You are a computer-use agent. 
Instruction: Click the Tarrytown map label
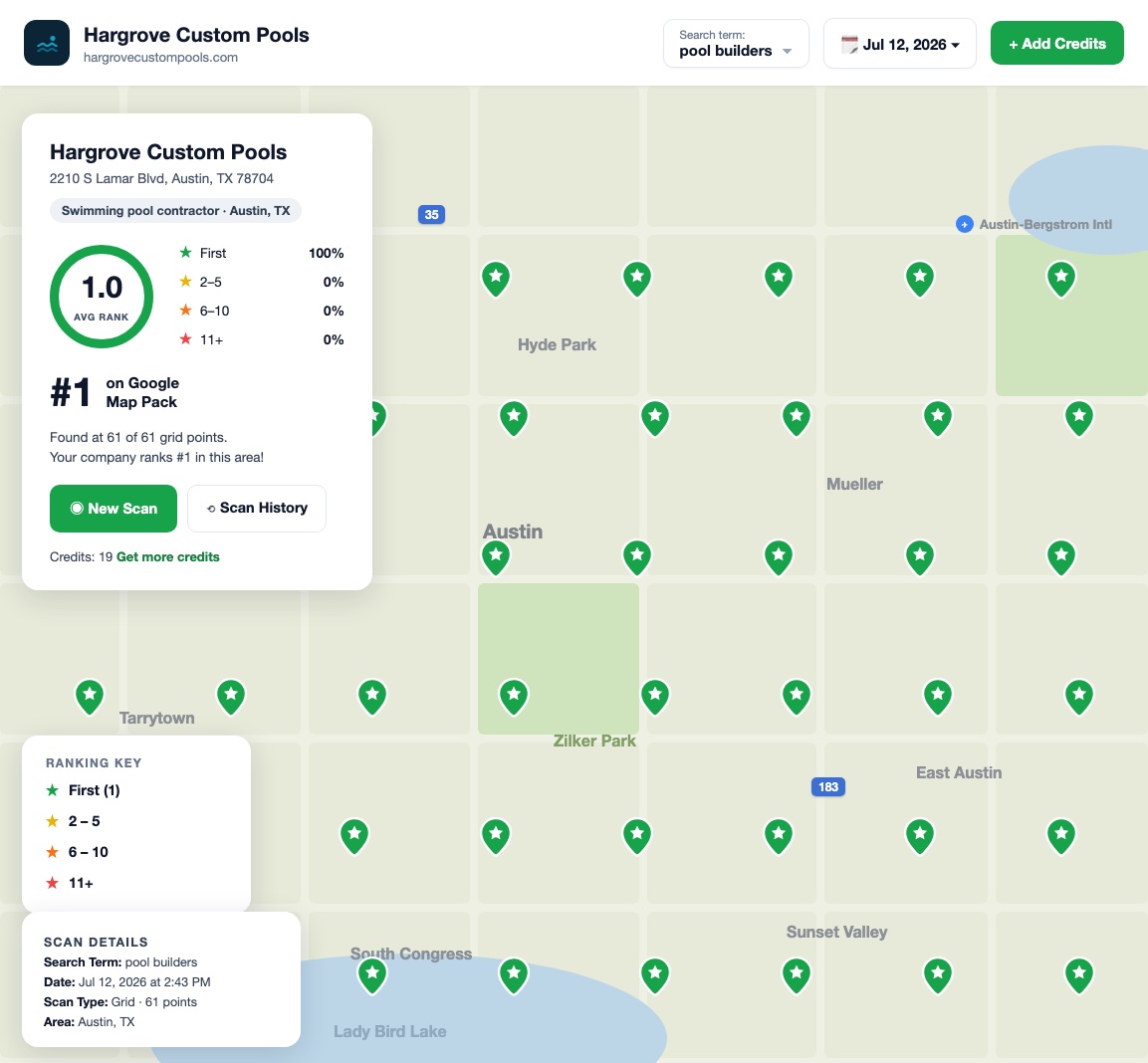click(156, 719)
